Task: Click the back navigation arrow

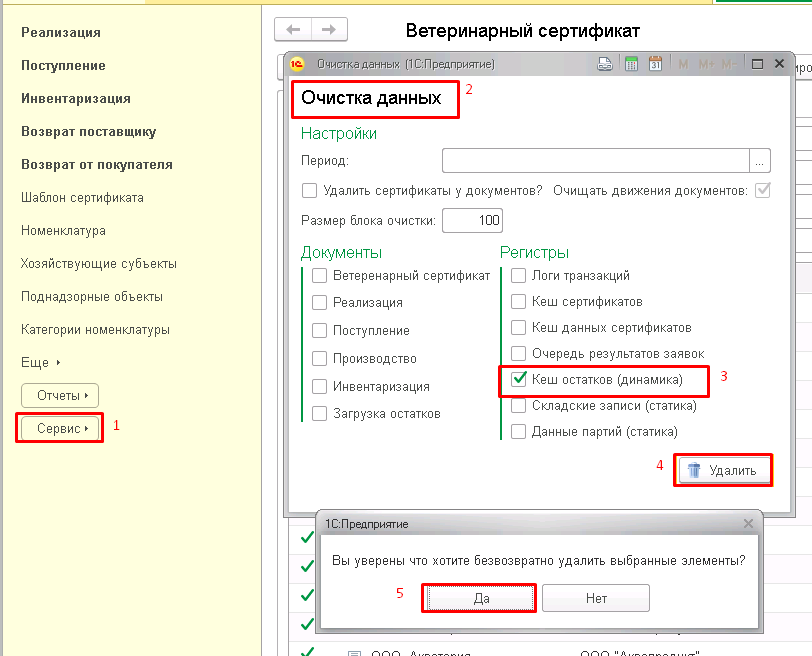Action: pyautogui.click(x=293, y=30)
